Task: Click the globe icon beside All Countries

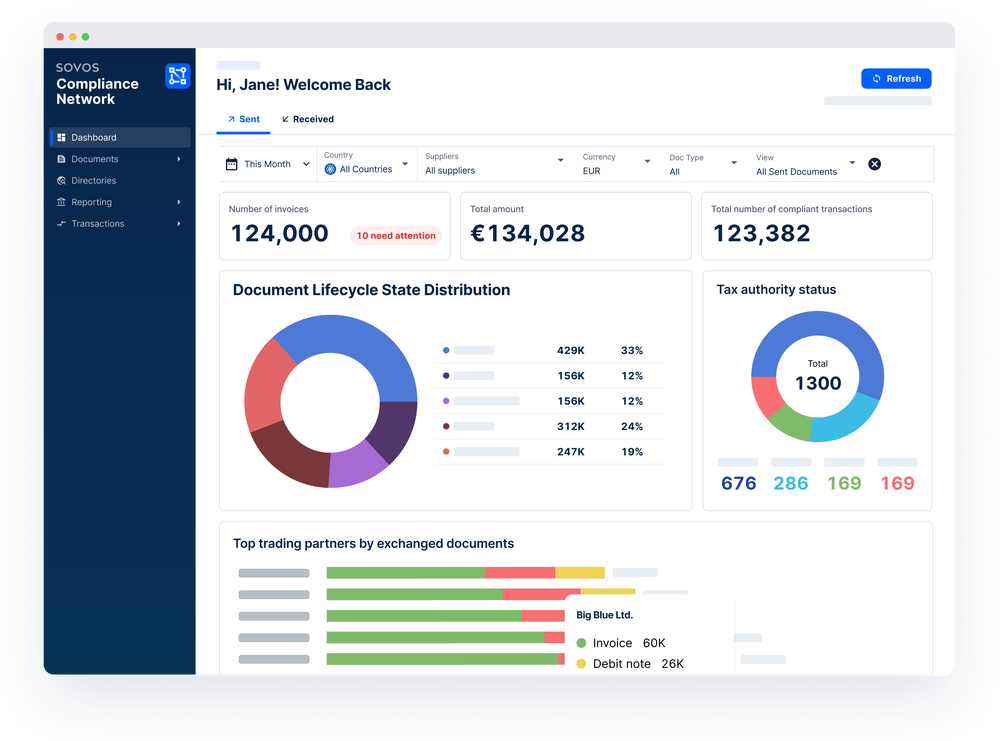Action: tap(329, 167)
